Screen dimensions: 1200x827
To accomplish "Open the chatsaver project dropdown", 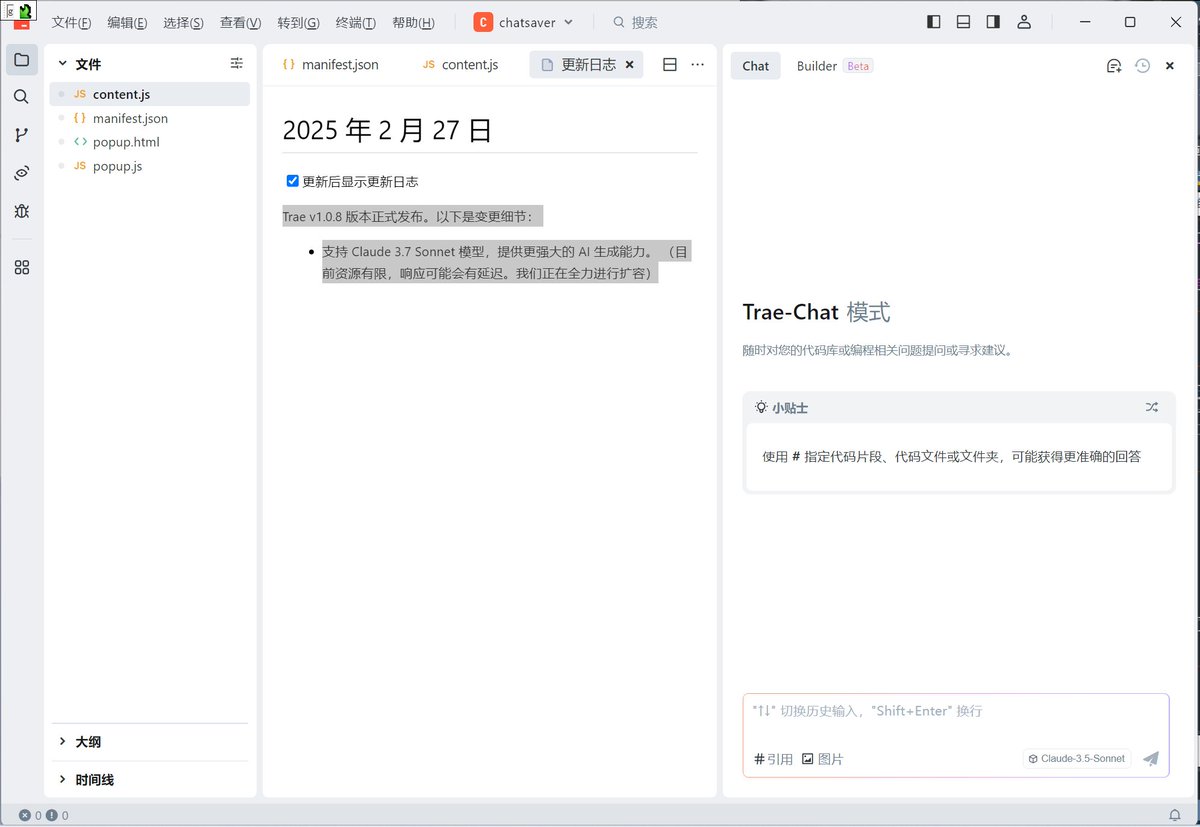I will [x=524, y=22].
